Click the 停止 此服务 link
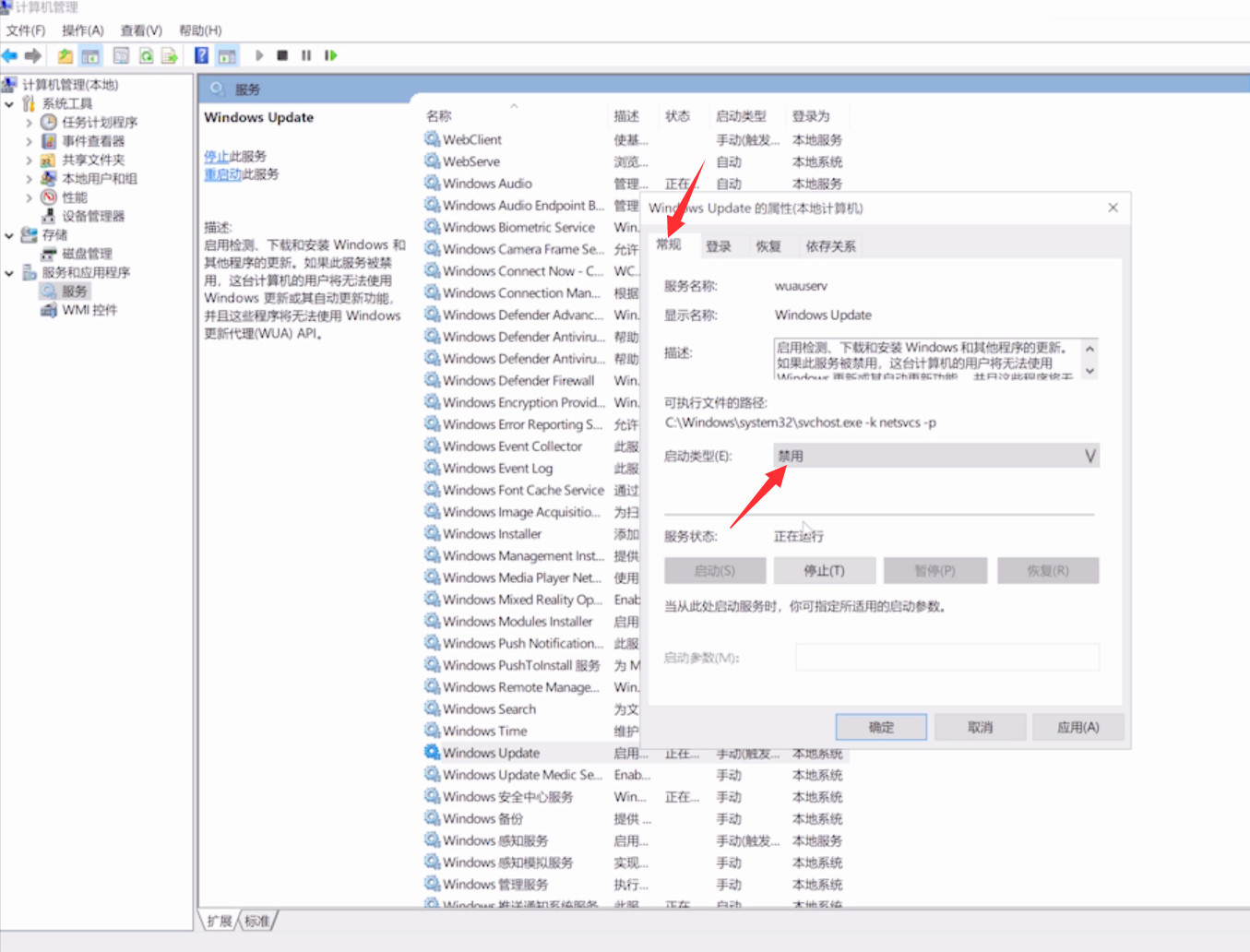The width and height of the screenshot is (1250, 952). [x=216, y=157]
